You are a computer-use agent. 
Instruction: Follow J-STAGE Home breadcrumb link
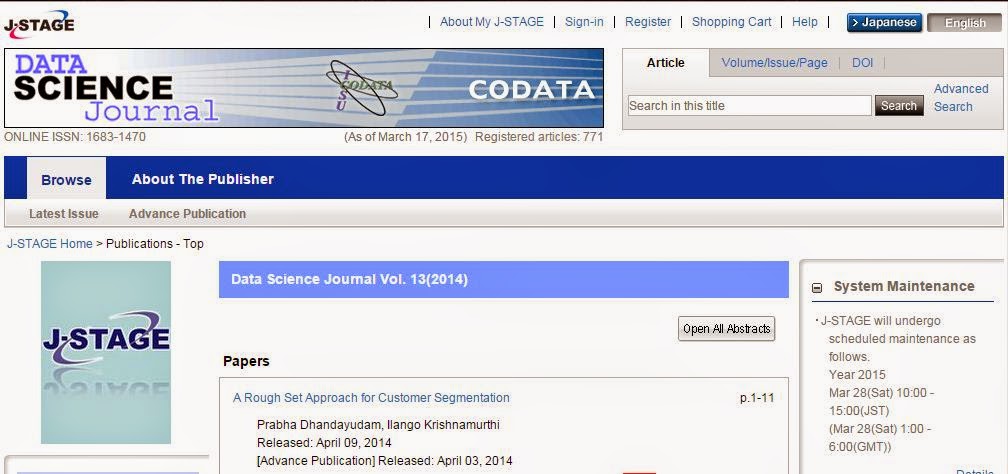[50, 244]
